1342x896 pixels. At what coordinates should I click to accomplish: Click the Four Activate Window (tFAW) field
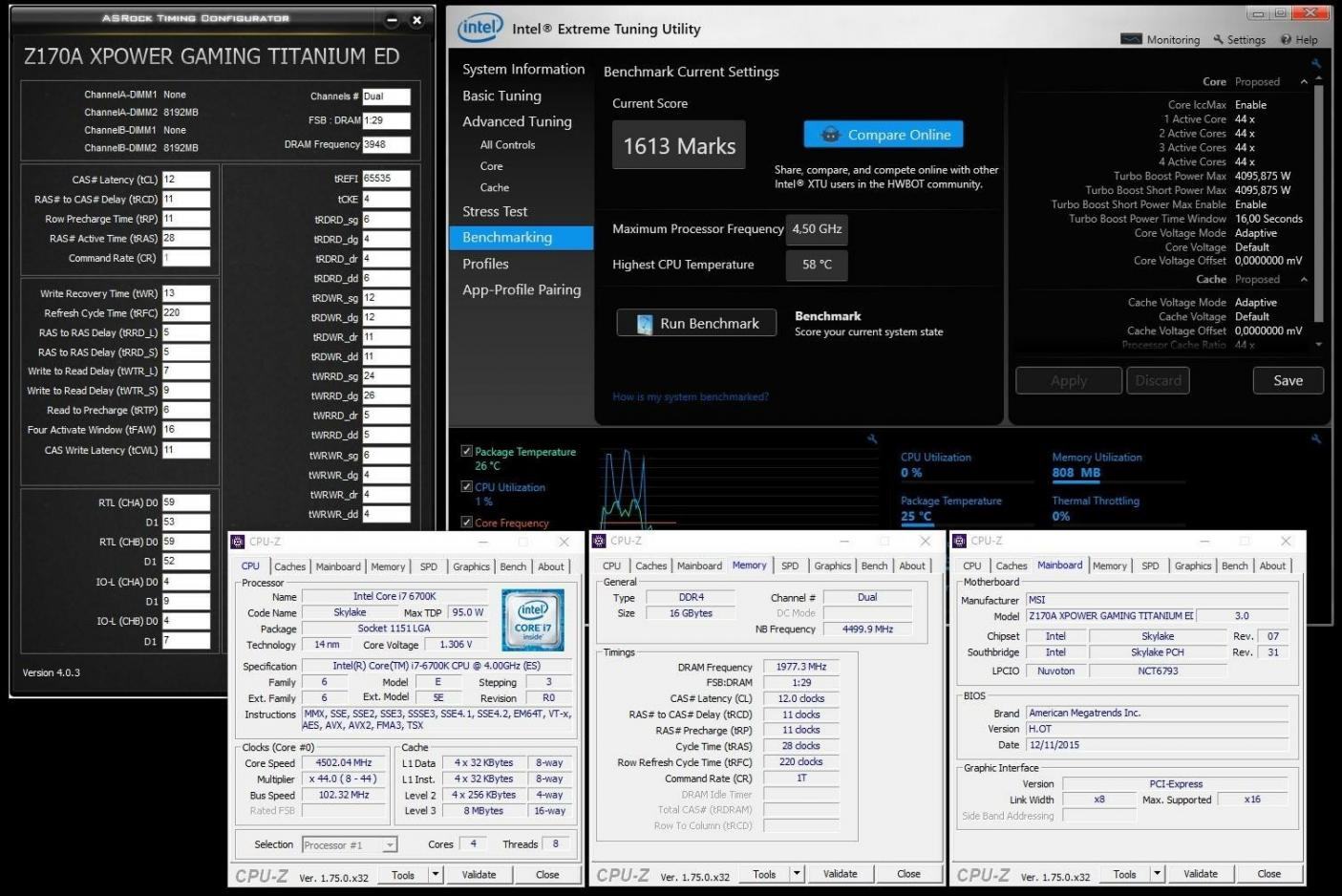click(185, 430)
